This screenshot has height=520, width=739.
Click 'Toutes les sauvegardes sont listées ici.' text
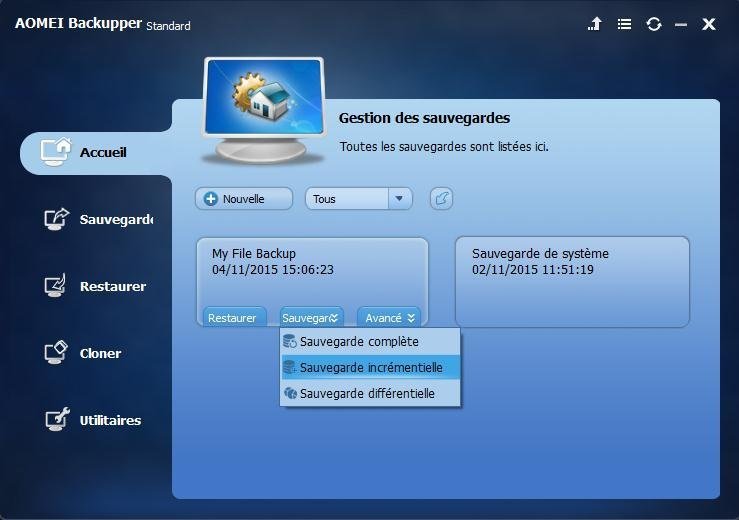pyautogui.click(x=444, y=147)
